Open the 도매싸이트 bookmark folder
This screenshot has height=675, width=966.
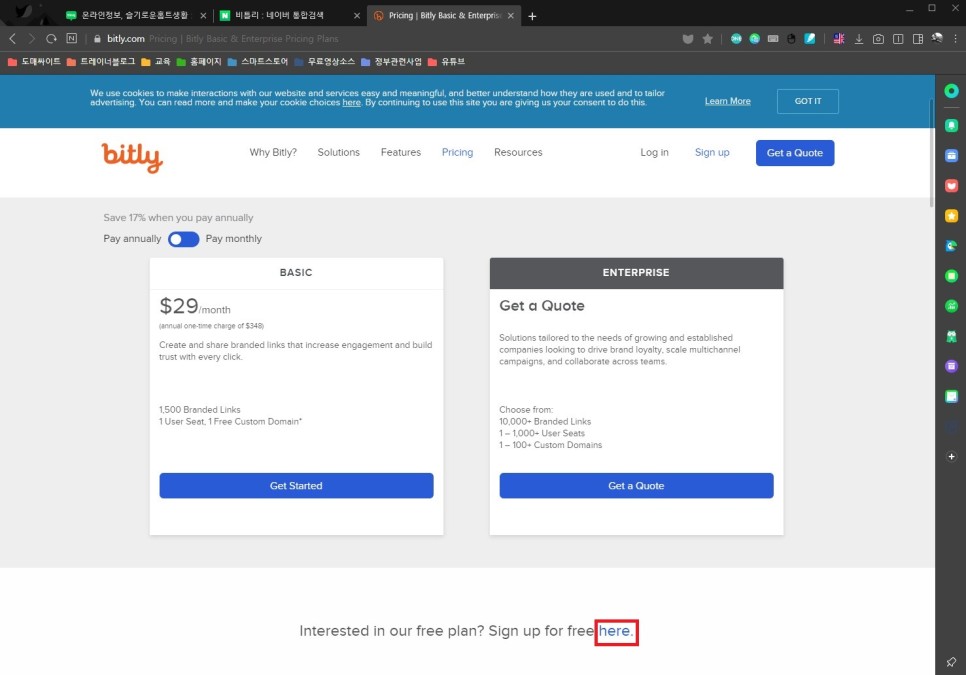point(34,62)
